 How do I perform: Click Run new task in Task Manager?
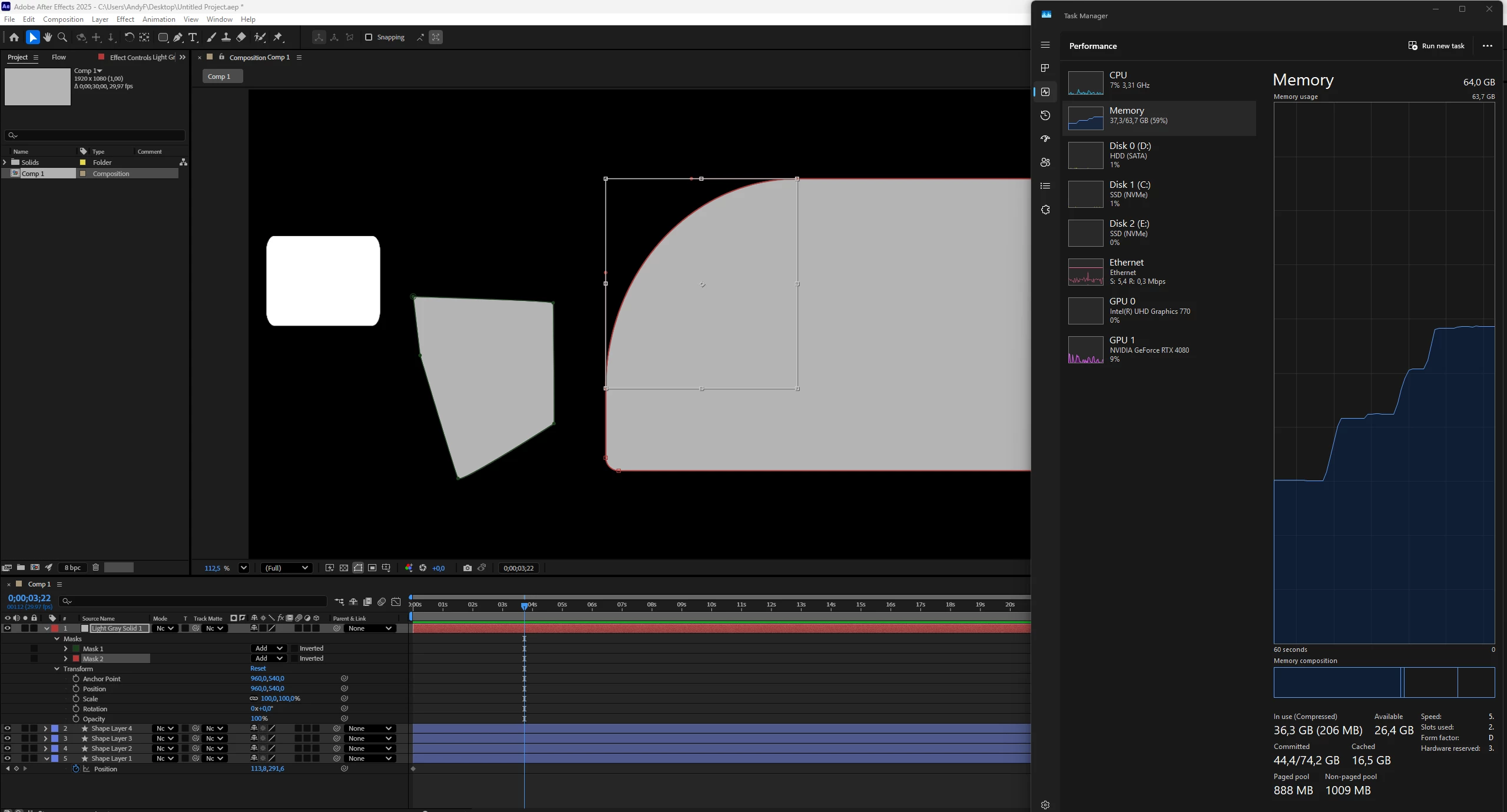pos(1436,46)
